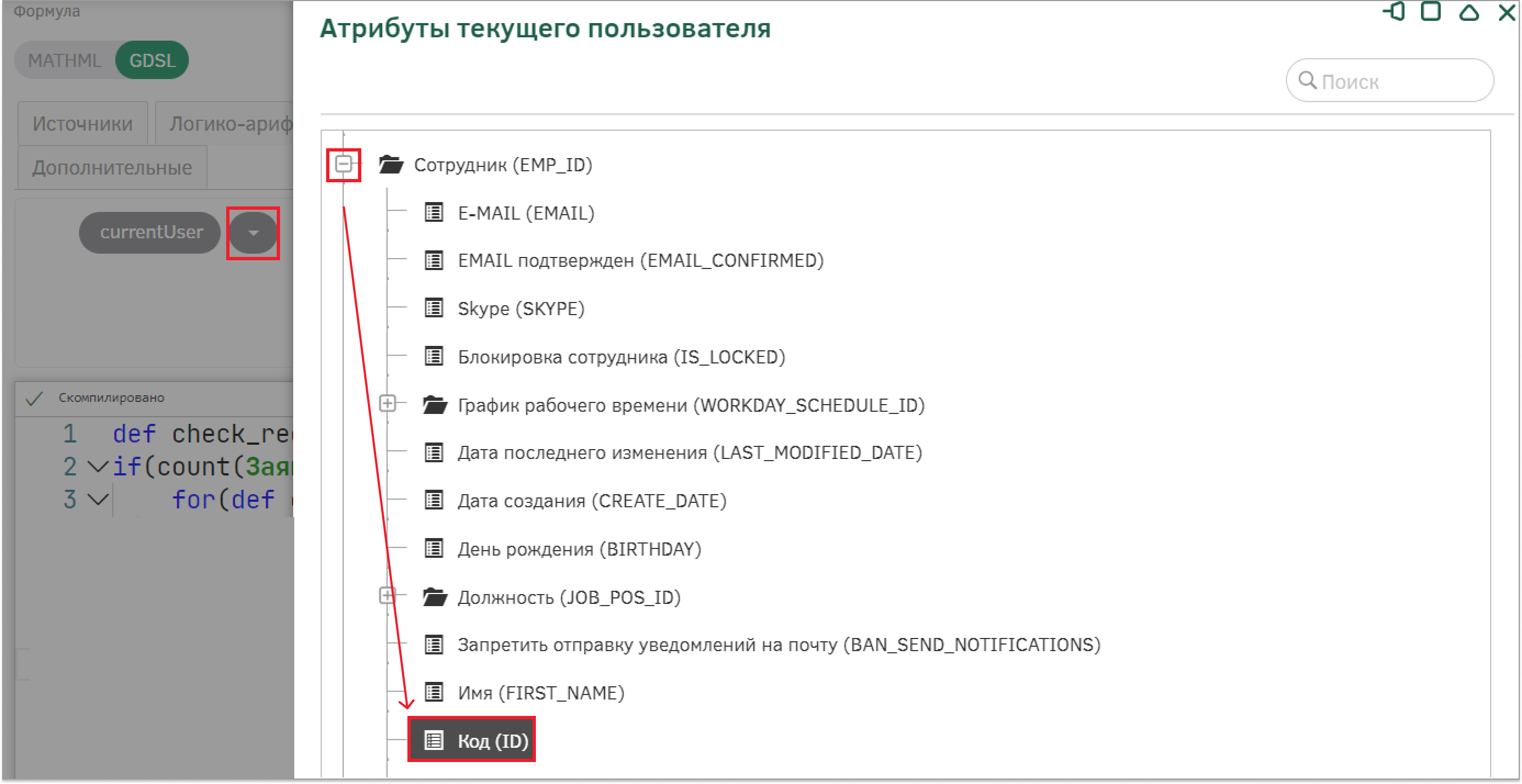The height and width of the screenshot is (784, 1522).
Task: Click the День рождения attribute icon
Action: [x=434, y=549]
